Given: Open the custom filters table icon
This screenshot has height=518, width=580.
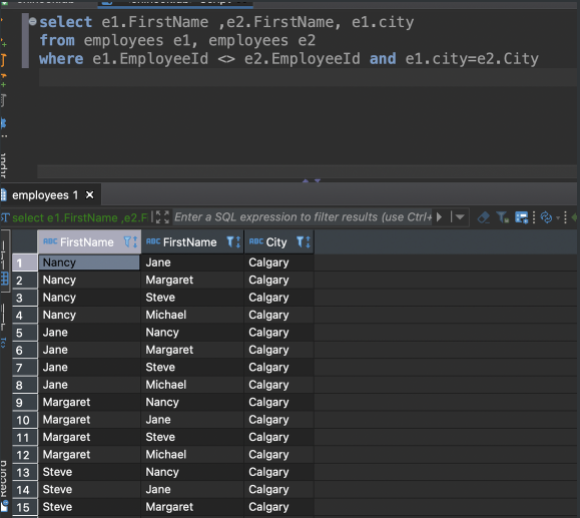Looking at the screenshot, I should click(522, 218).
